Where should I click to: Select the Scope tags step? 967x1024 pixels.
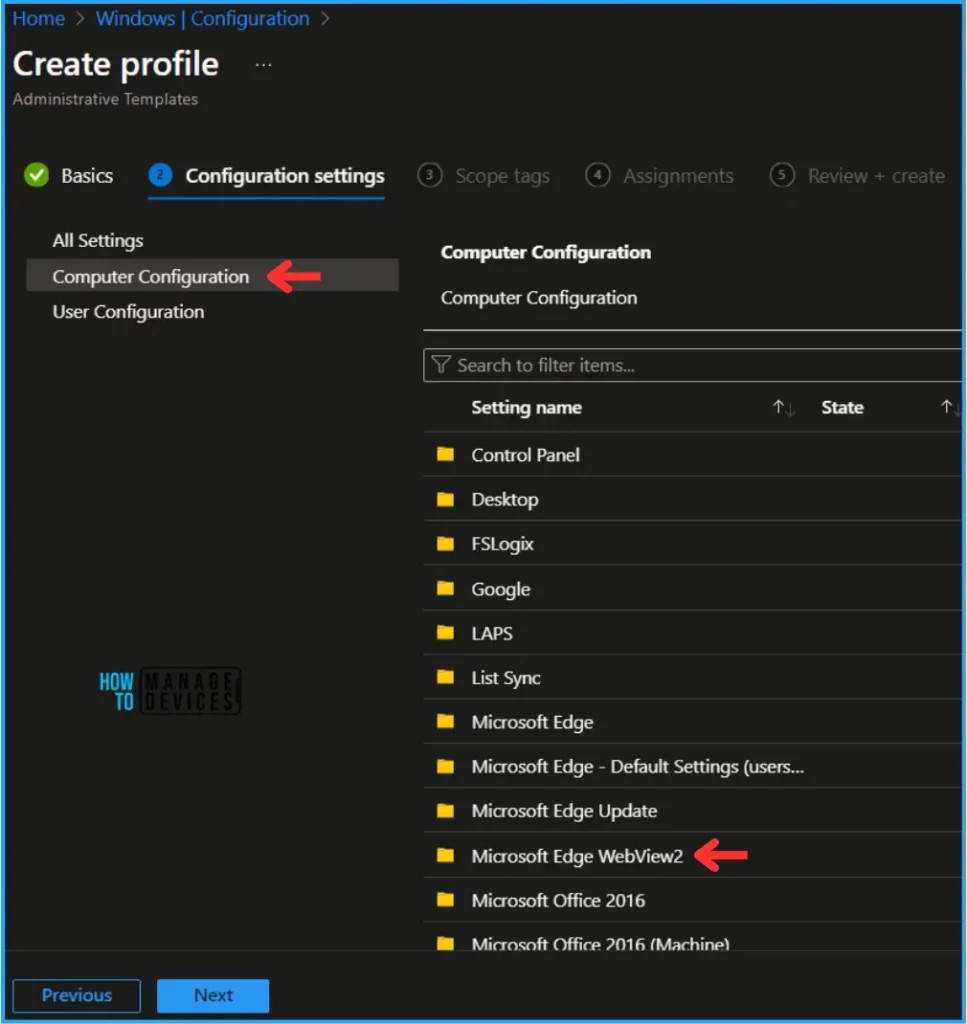484,175
